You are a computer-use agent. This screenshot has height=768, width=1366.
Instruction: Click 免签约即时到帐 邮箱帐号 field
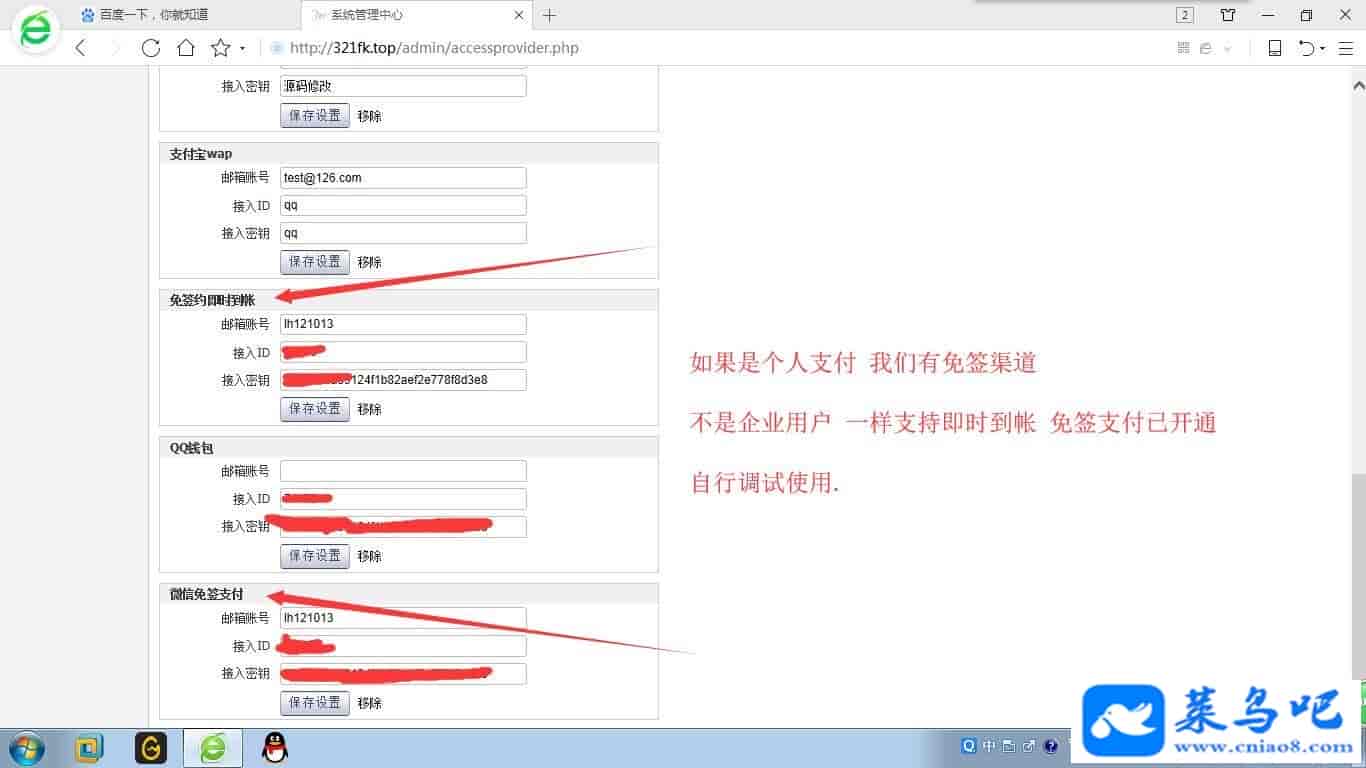[x=403, y=325]
